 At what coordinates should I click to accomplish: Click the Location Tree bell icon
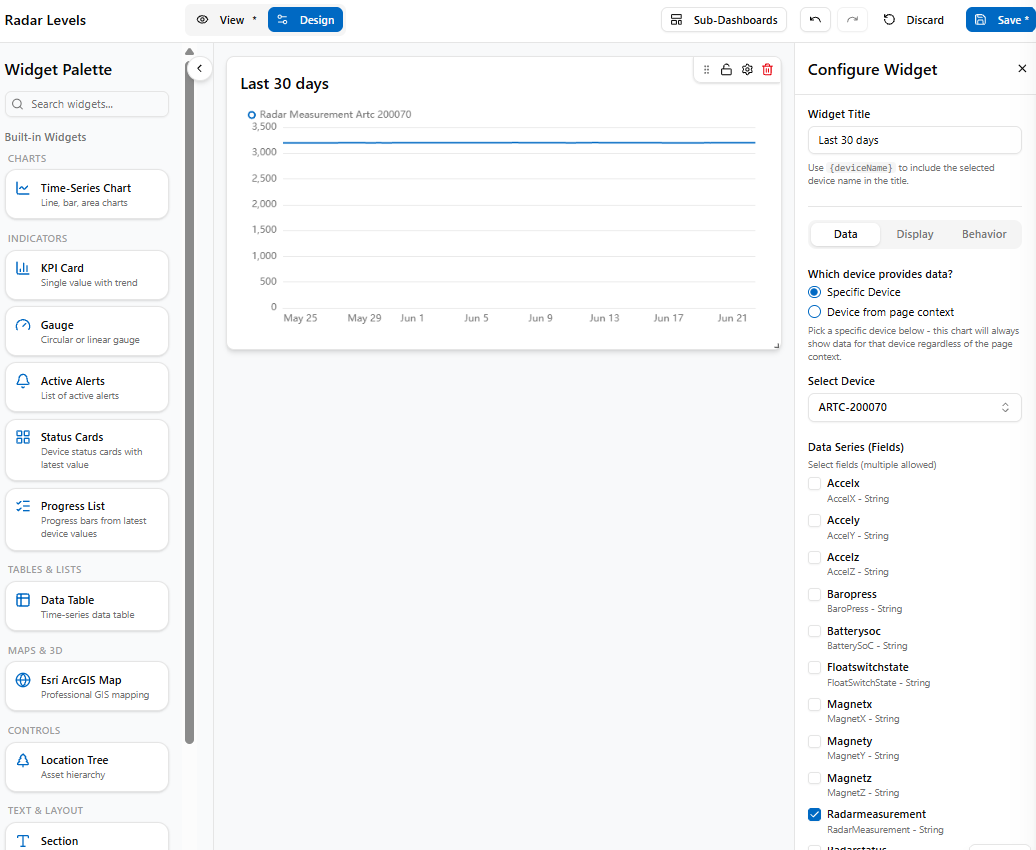click(x=23, y=759)
